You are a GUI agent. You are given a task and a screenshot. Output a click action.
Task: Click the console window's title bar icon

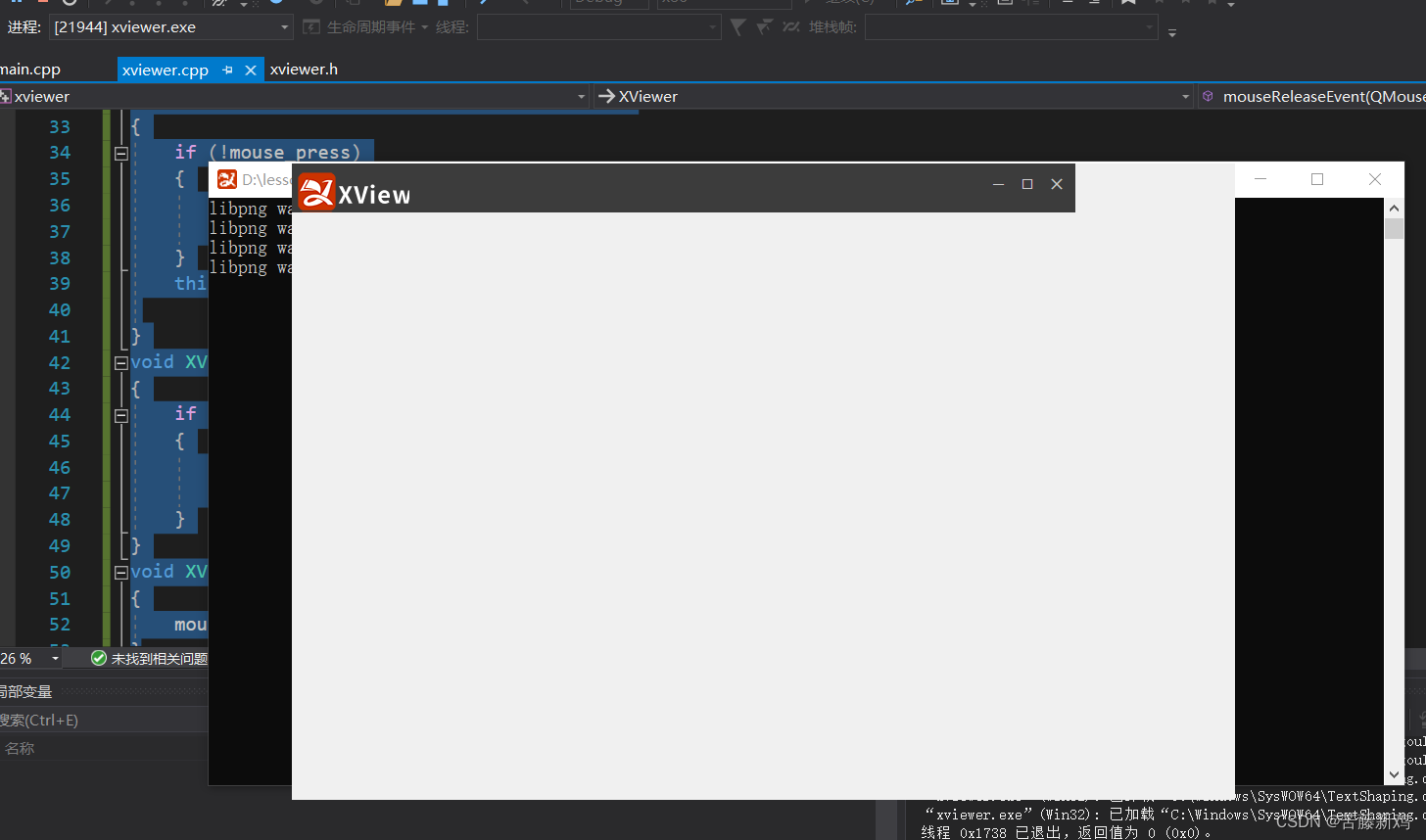227,179
